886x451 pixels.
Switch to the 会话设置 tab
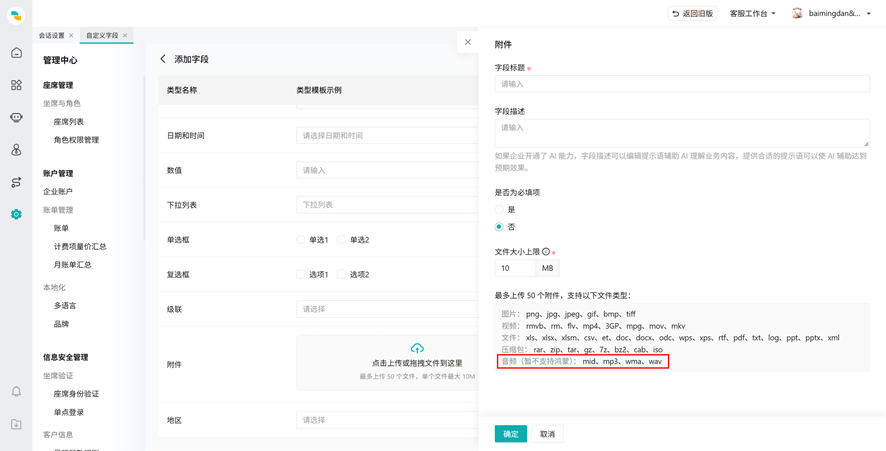[x=51, y=35]
